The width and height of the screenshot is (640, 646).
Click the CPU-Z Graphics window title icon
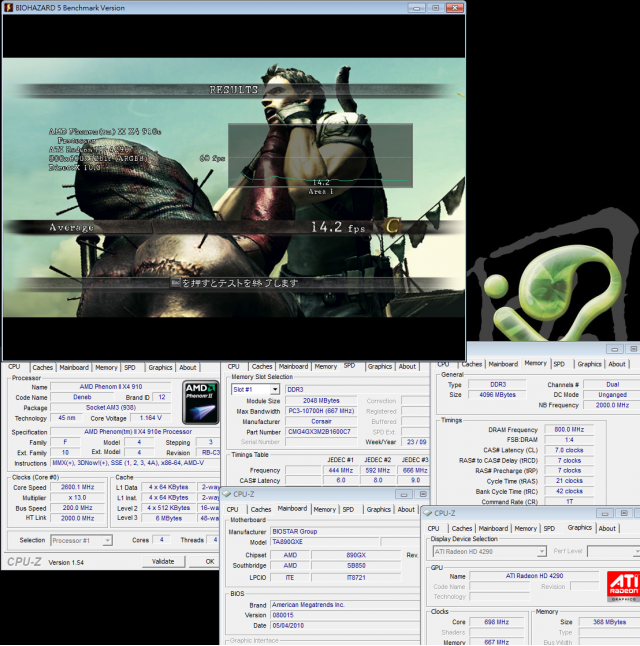(x=428, y=513)
